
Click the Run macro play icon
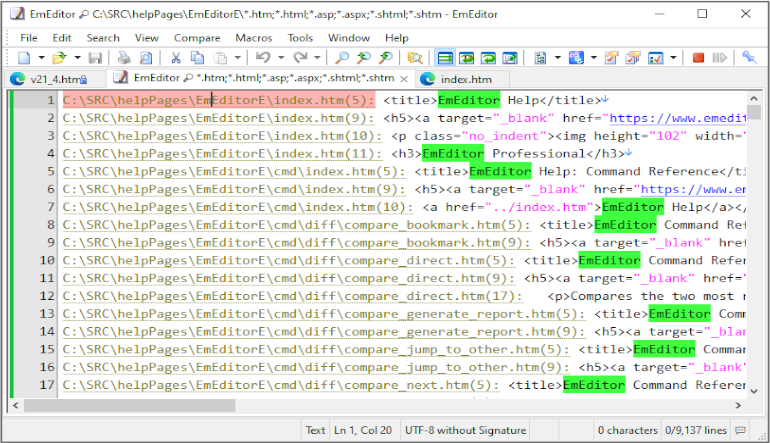click(719, 58)
